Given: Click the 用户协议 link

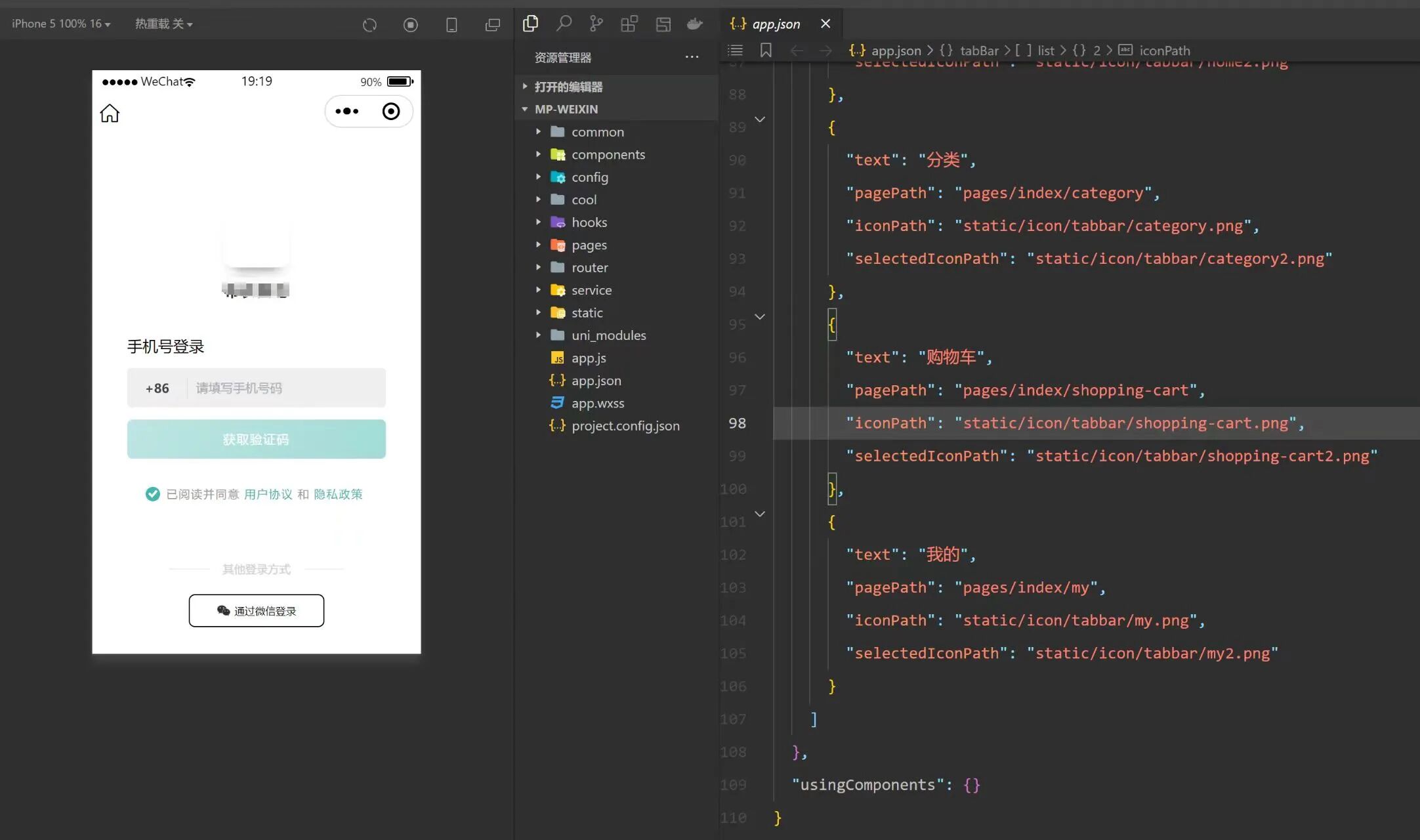Looking at the screenshot, I should (268, 494).
